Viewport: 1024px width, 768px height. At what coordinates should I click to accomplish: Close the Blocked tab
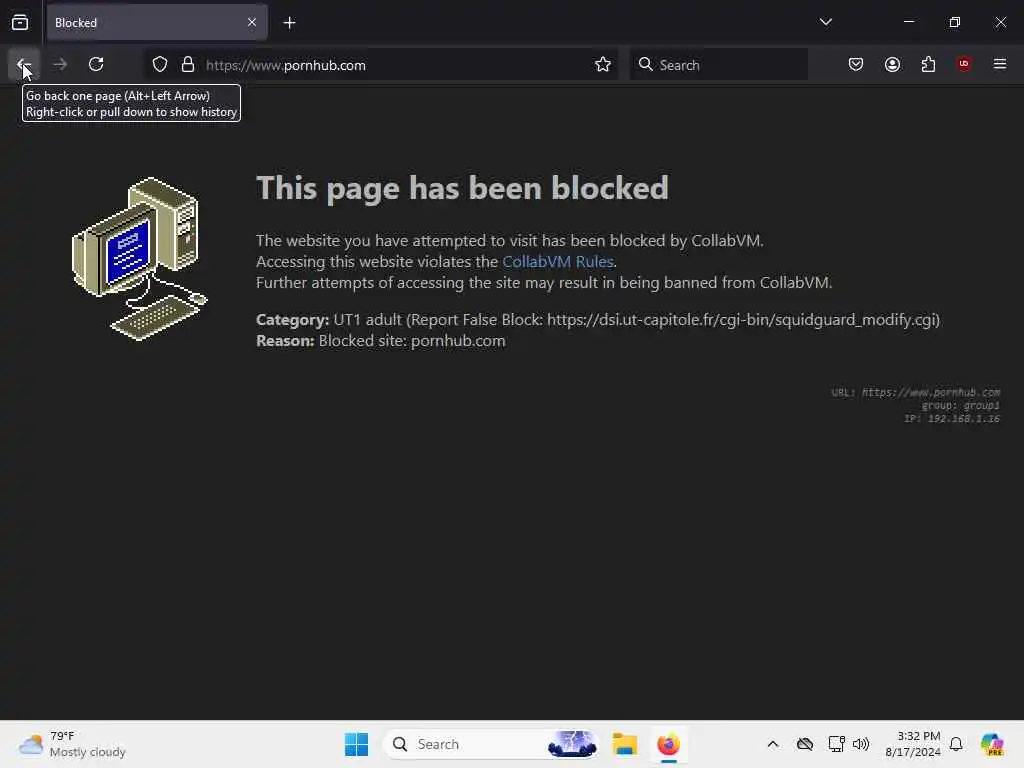tap(252, 23)
